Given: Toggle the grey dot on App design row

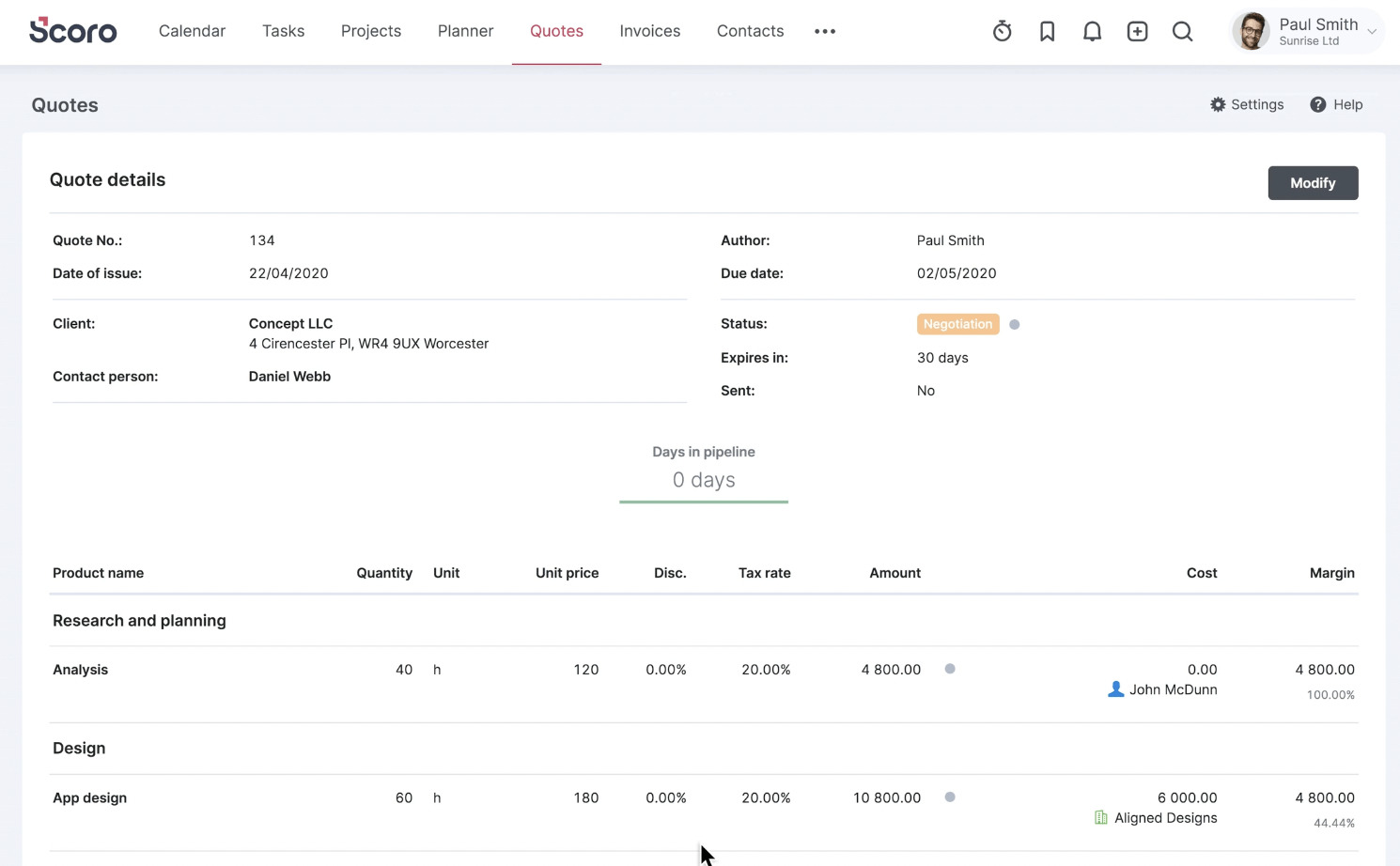Looking at the screenshot, I should point(950,797).
